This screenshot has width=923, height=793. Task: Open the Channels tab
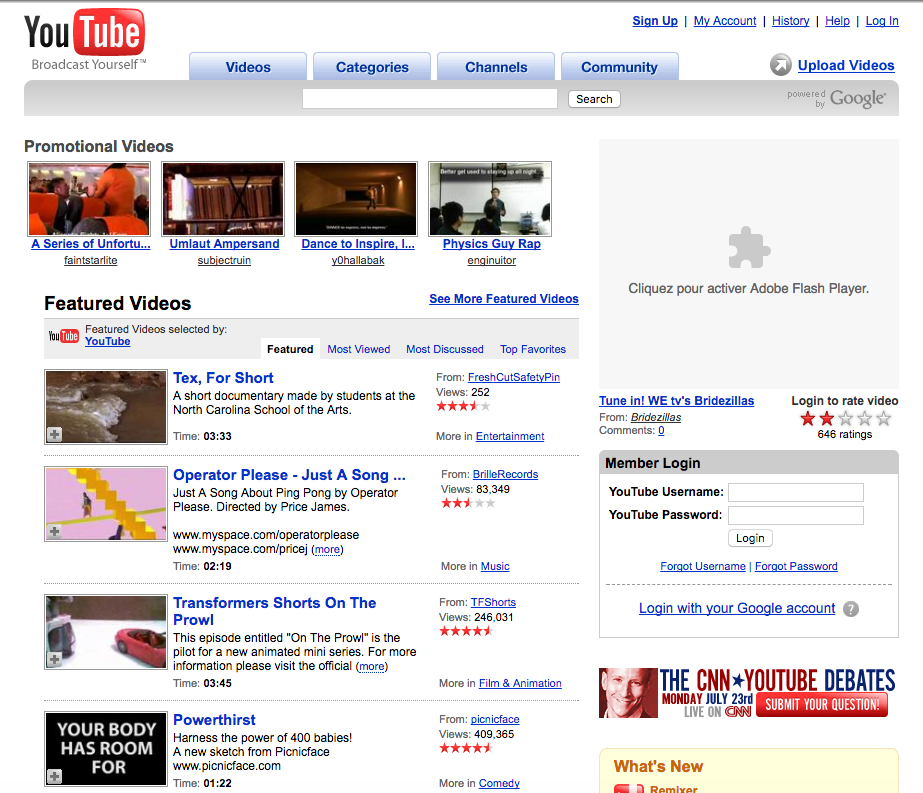(495, 66)
